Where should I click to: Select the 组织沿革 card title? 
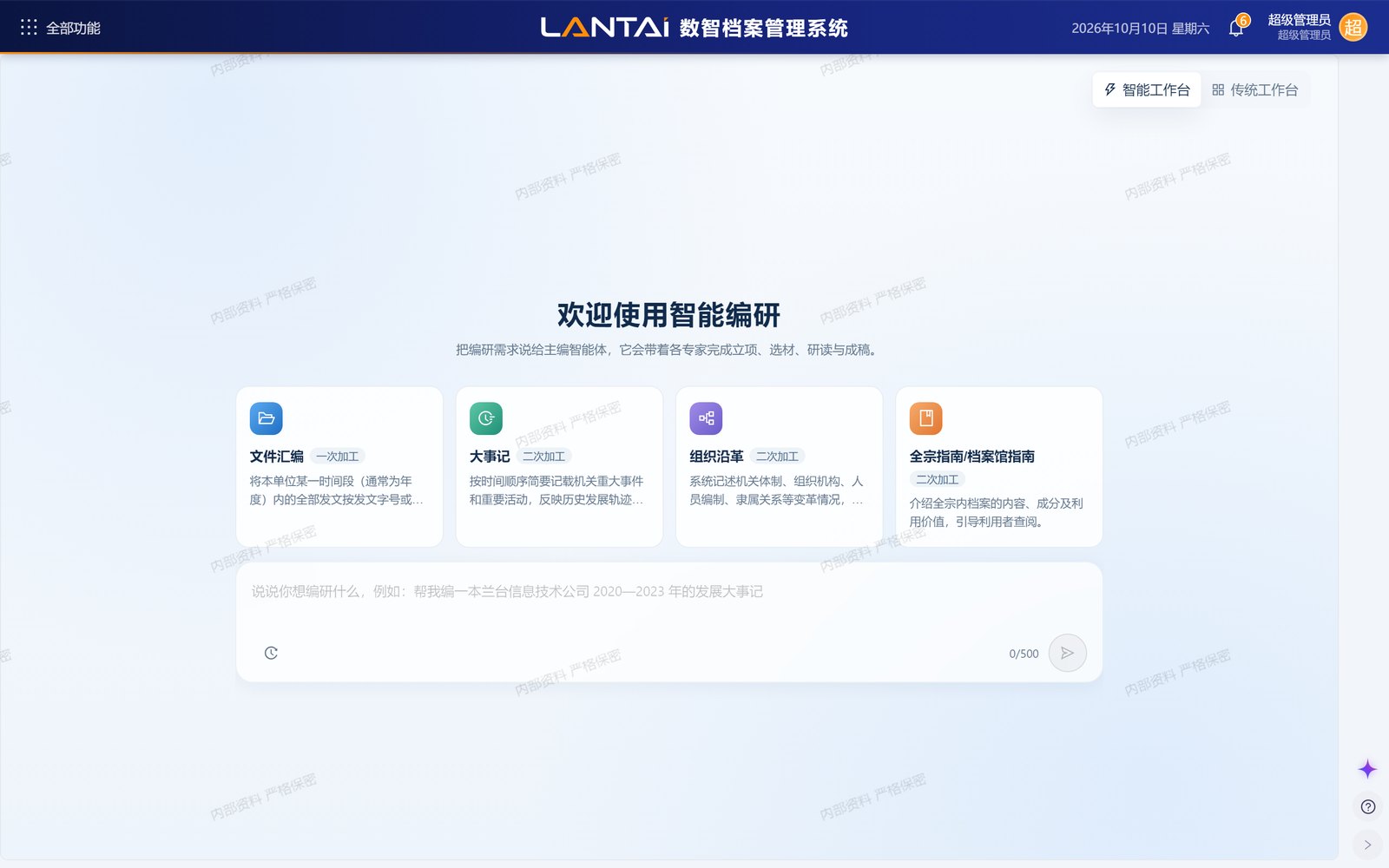[717, 457]
